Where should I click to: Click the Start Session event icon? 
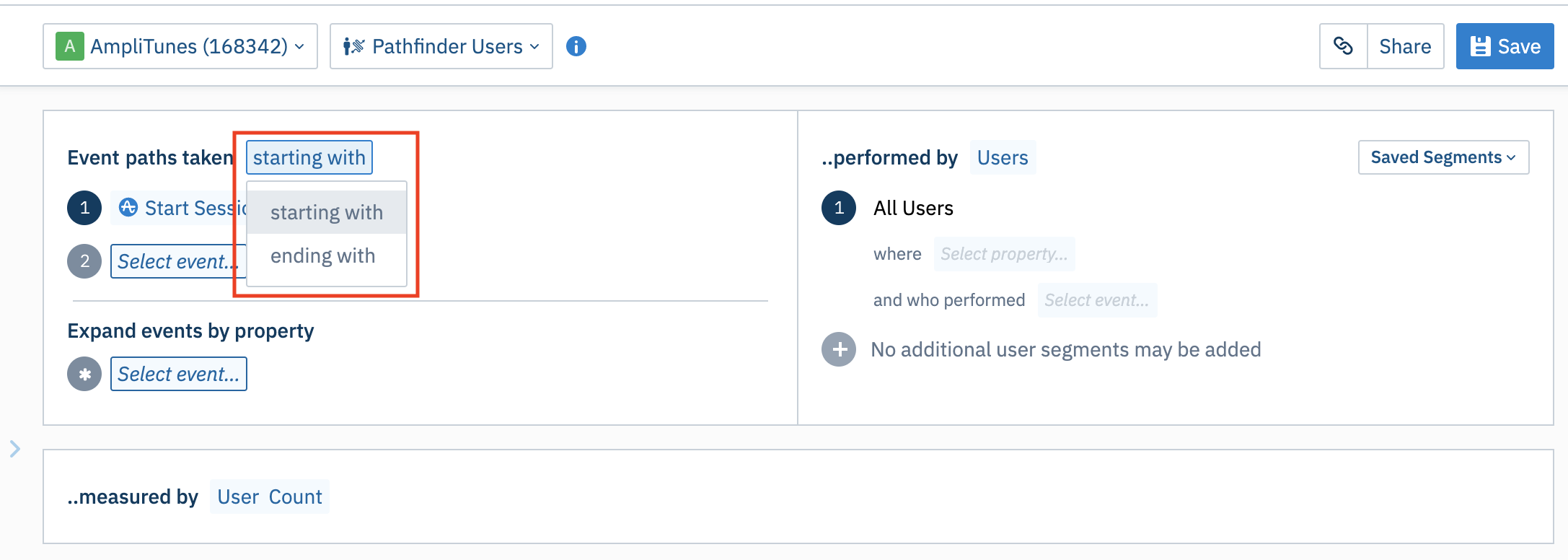click(x=128, y=208)
